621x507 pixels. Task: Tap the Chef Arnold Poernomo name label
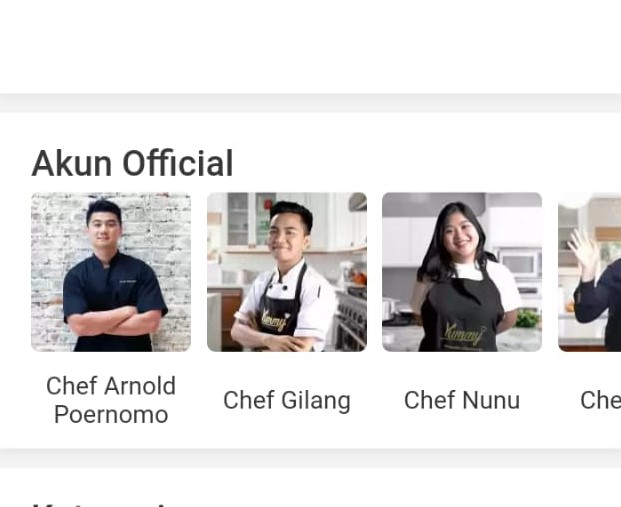point(111,400)
